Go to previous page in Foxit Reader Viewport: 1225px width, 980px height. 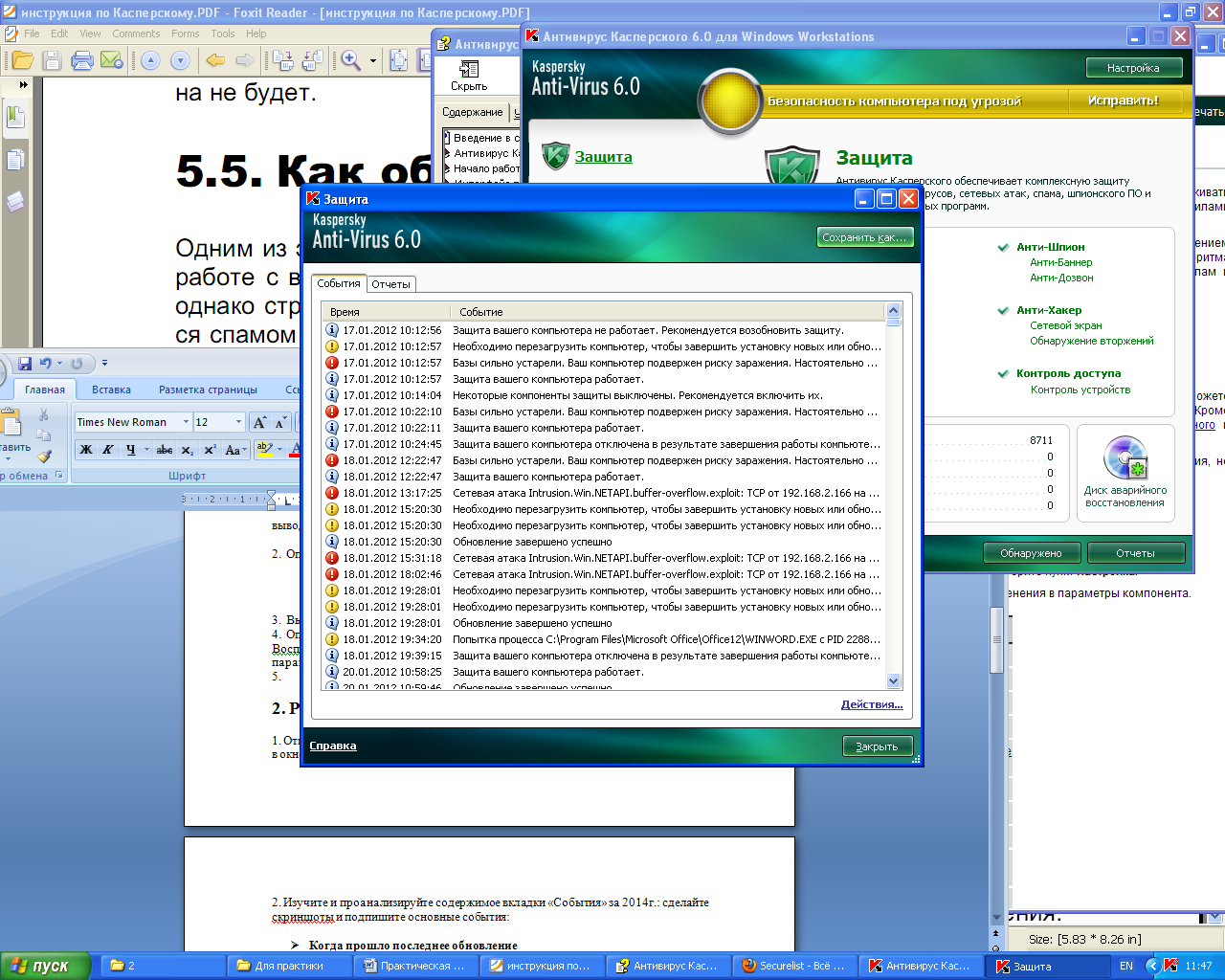(x=150, y=60)
